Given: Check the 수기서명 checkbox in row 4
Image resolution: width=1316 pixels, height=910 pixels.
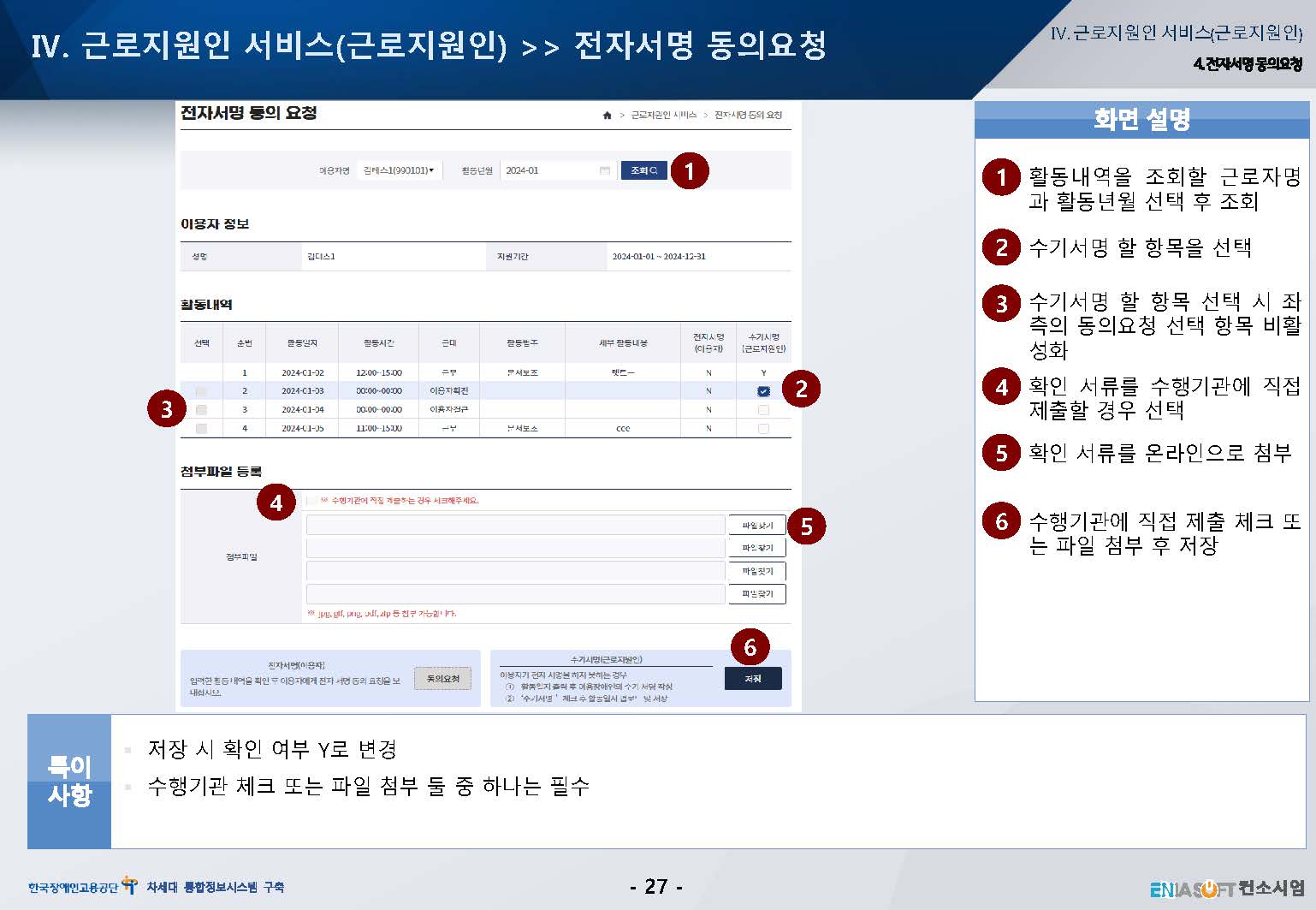Looking at the screenshot, I should [x=763, y=429].
